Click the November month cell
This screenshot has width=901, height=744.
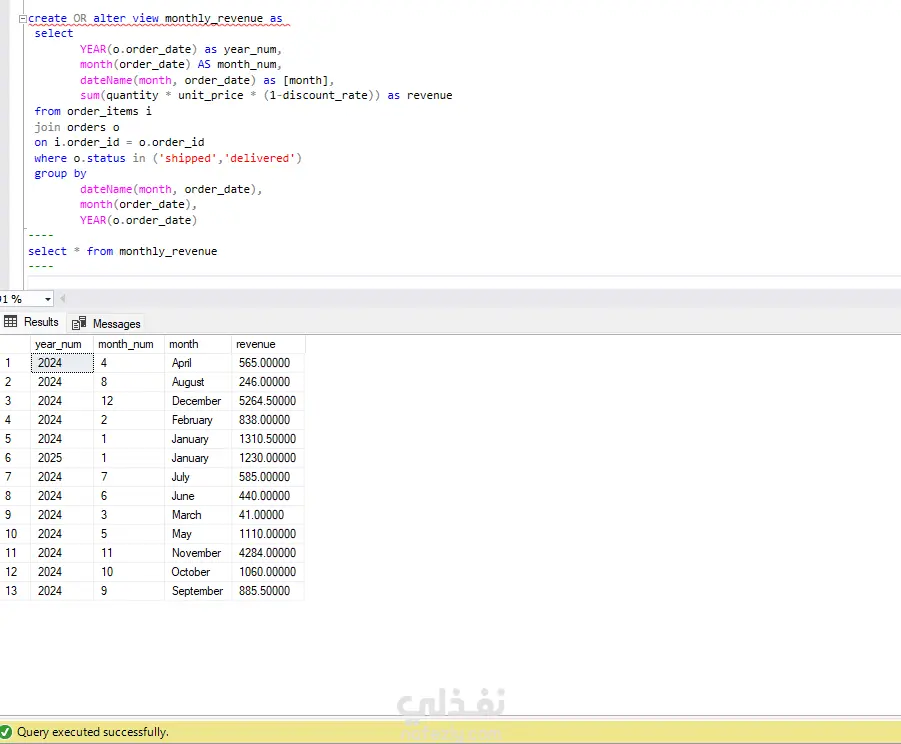[x=197, y=553]
